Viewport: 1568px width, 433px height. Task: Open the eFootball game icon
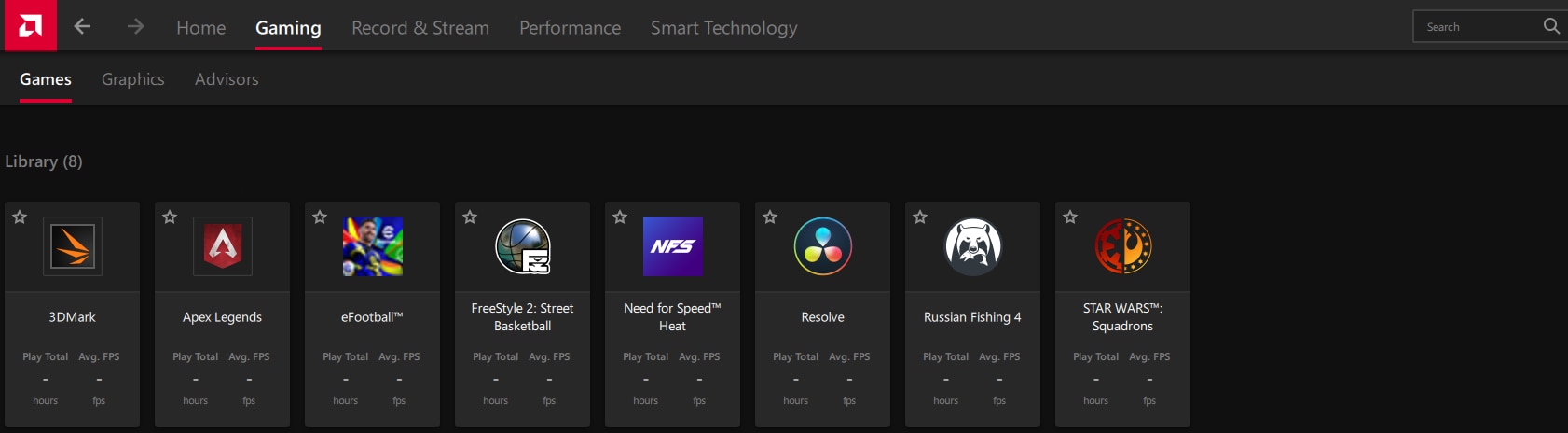click(373, 246)
